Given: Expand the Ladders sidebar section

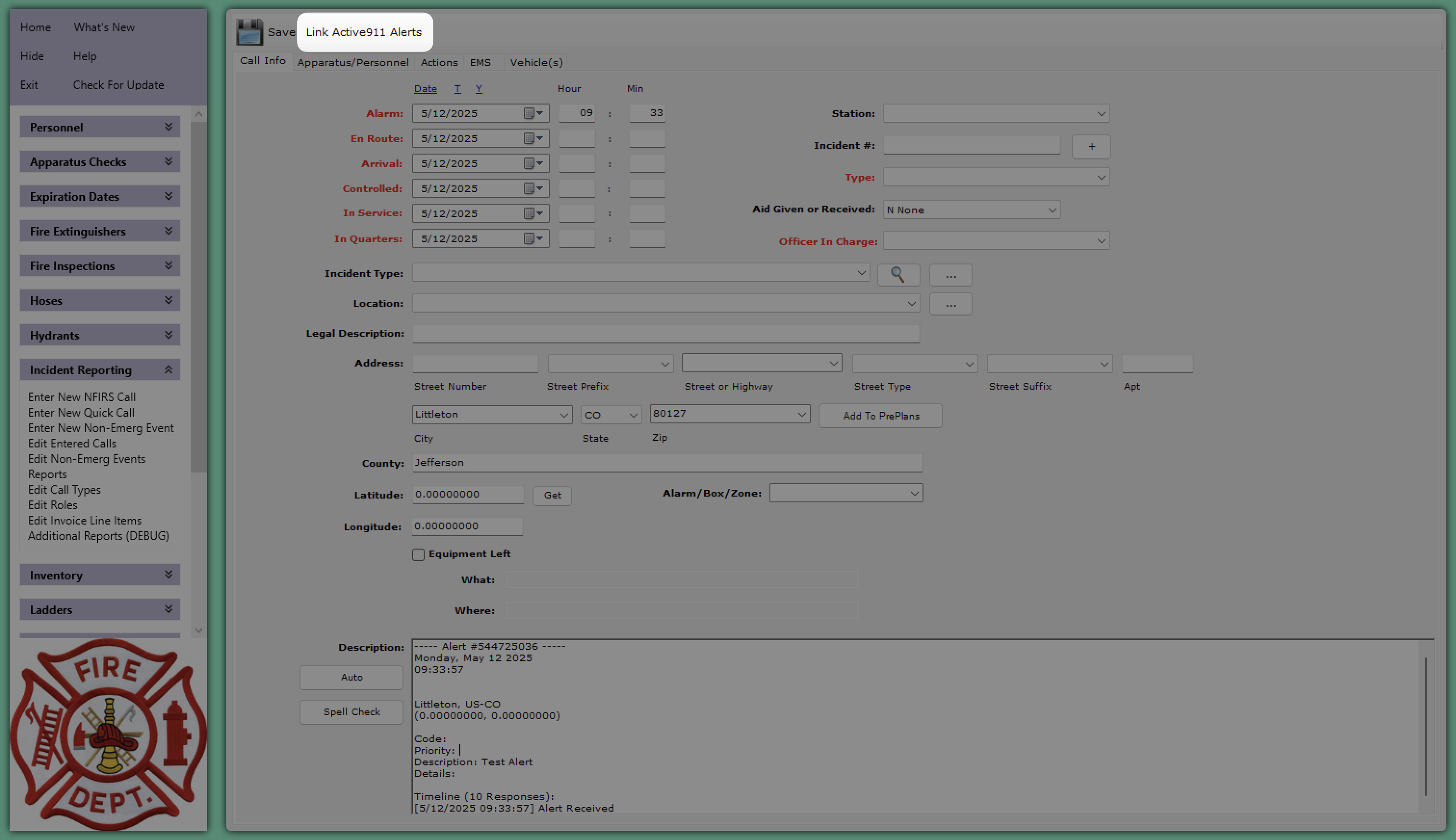Looking at the screenshot, I should coord(100,609).
